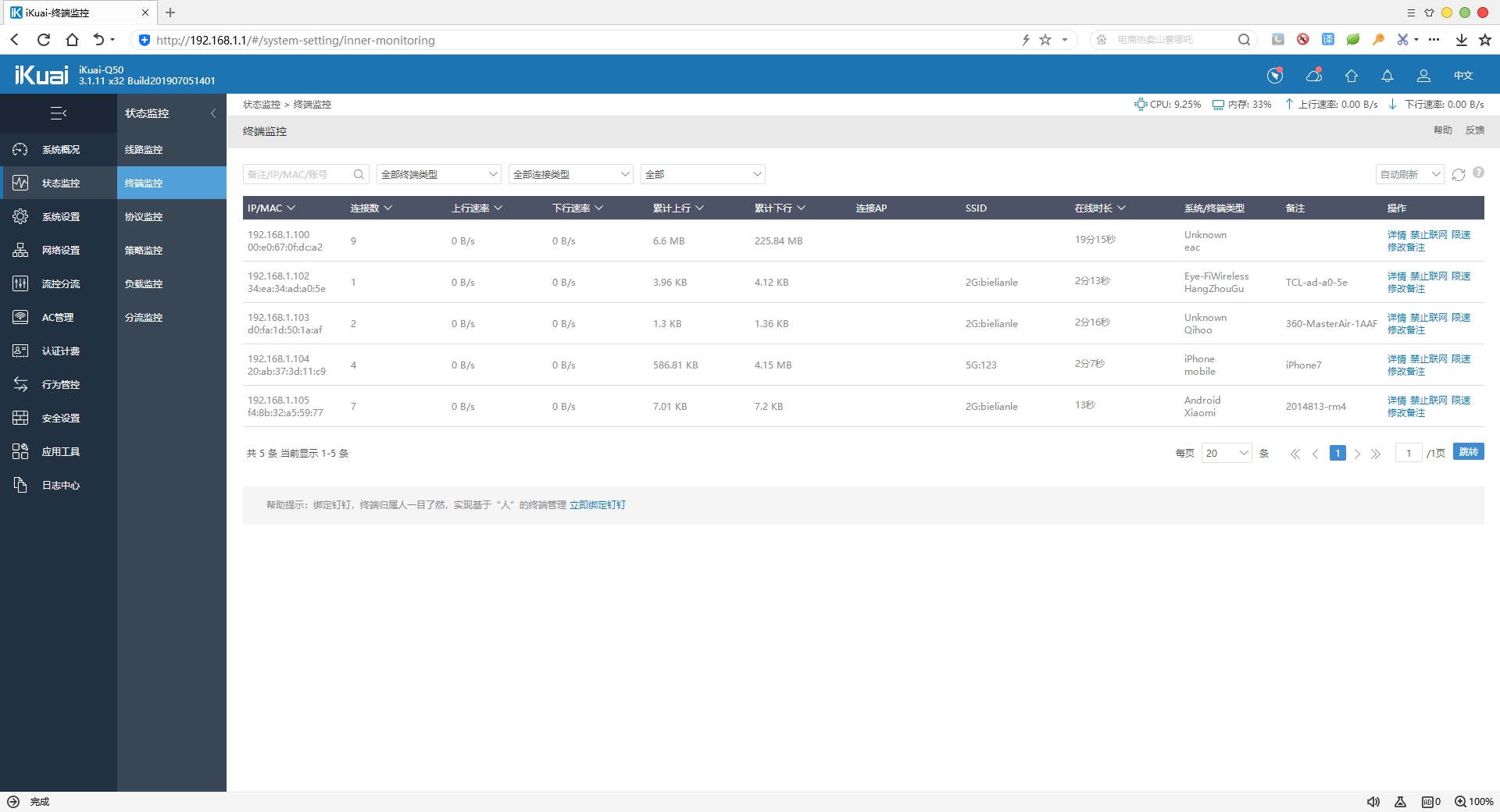Click 禁止联网 for 192.168.1.102
The width and height of the screenshot is (1500, 812).
(x=1428, y=276)
